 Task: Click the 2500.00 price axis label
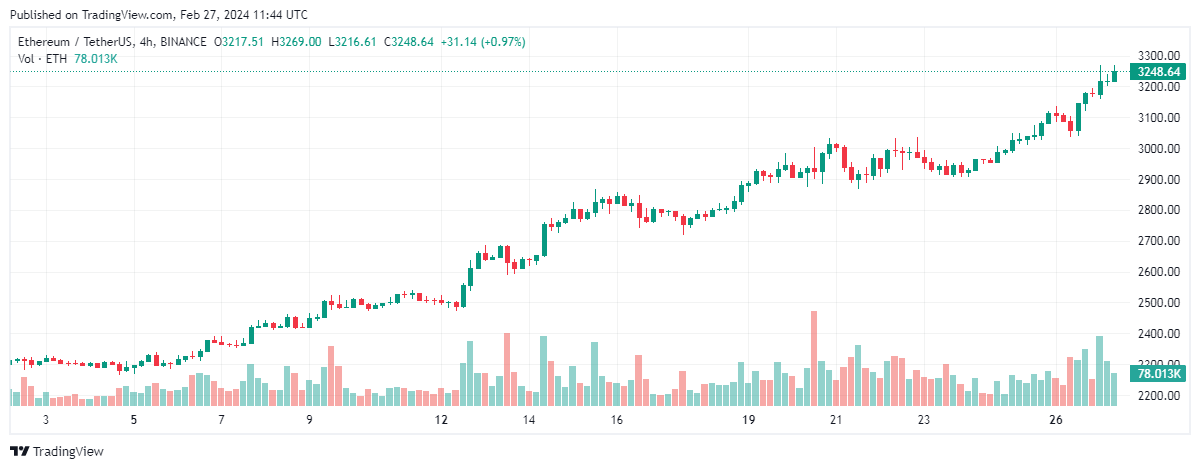coord(1158,303)
